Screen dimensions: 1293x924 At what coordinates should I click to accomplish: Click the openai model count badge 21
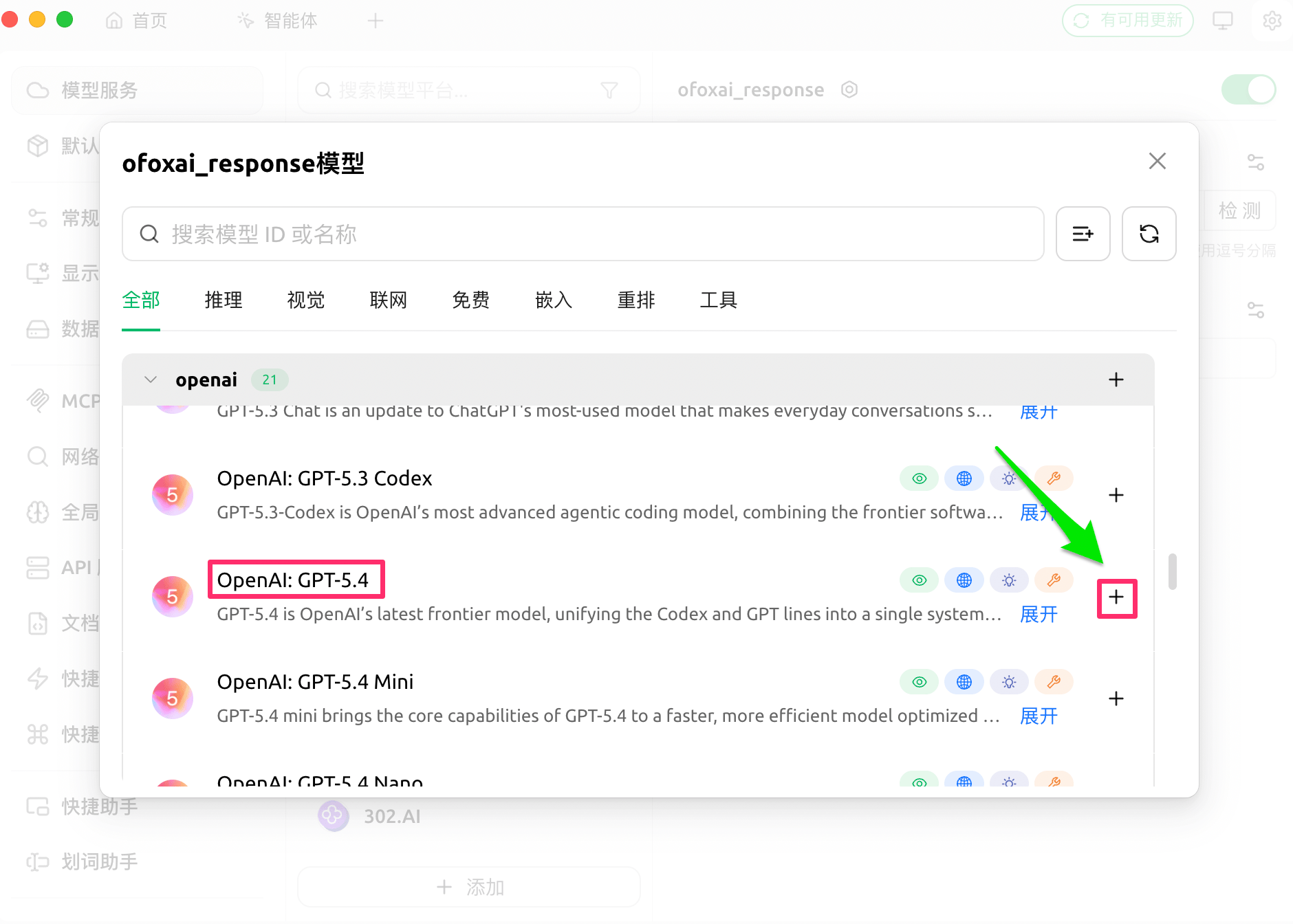coord(269,379)
